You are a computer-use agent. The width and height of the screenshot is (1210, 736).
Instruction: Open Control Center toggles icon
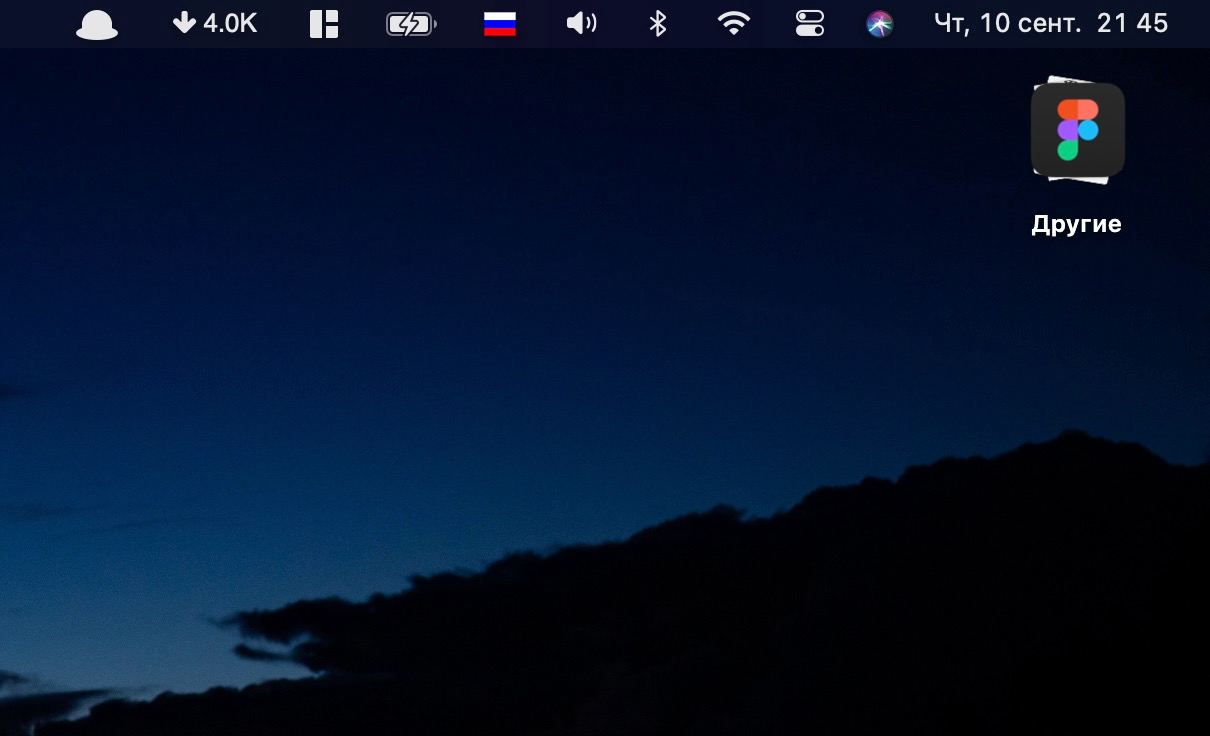(x=810, y=23)
